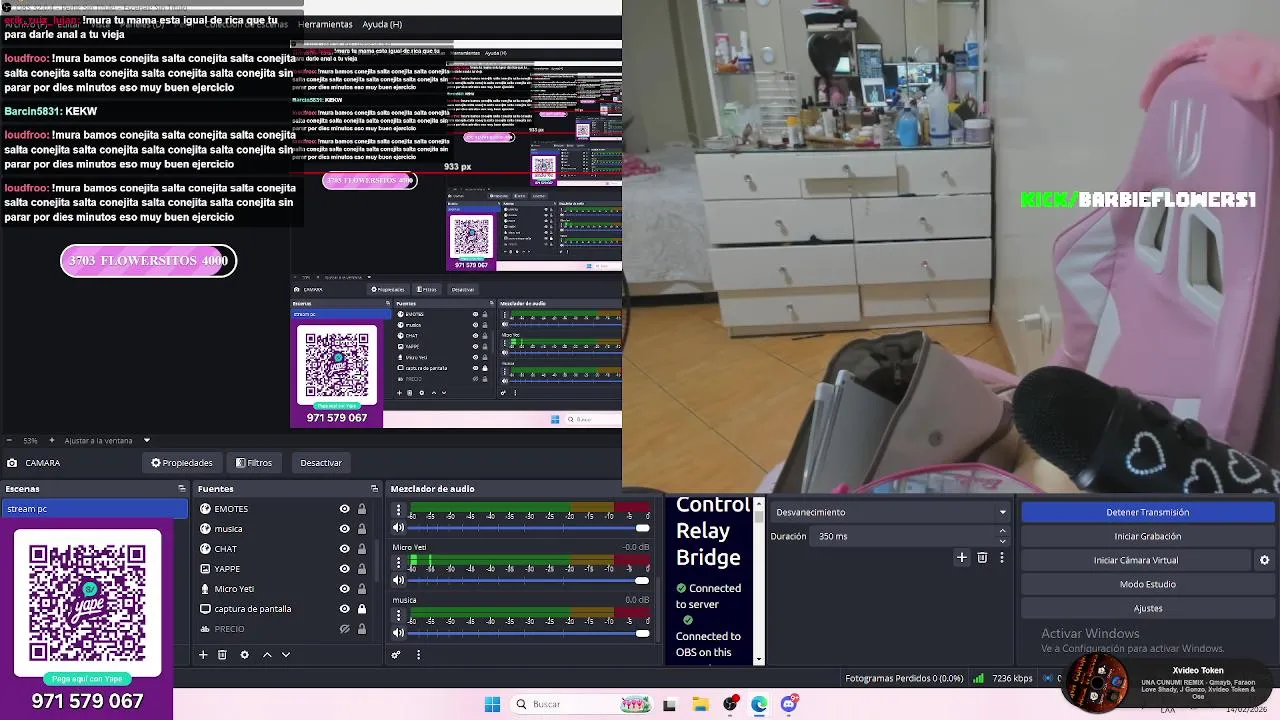Click the YAPPE image source icon

pyautogui.click(x=205, y=569)
